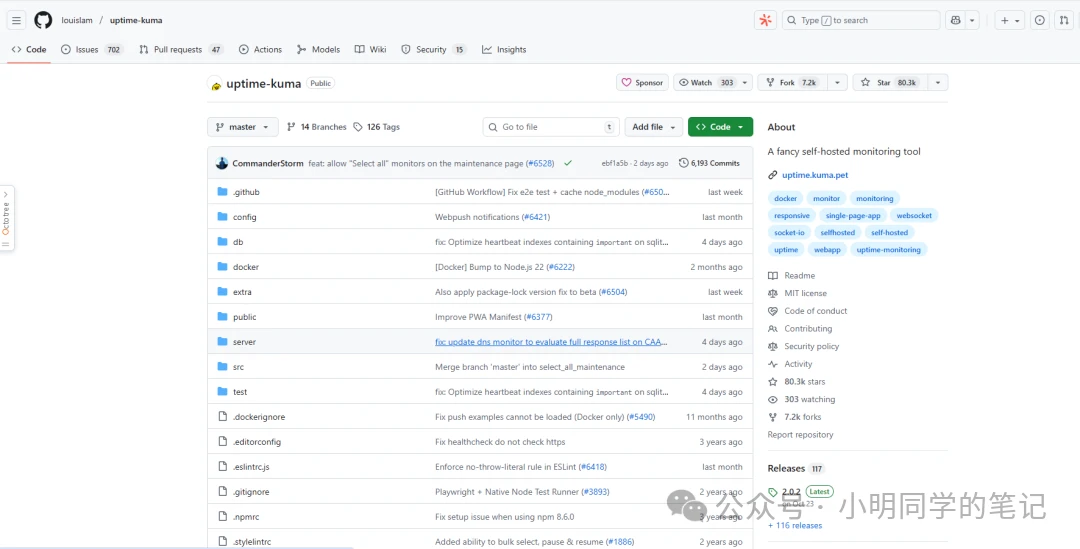Open the docker folder

pyautogui.click(x=246, y=267)
